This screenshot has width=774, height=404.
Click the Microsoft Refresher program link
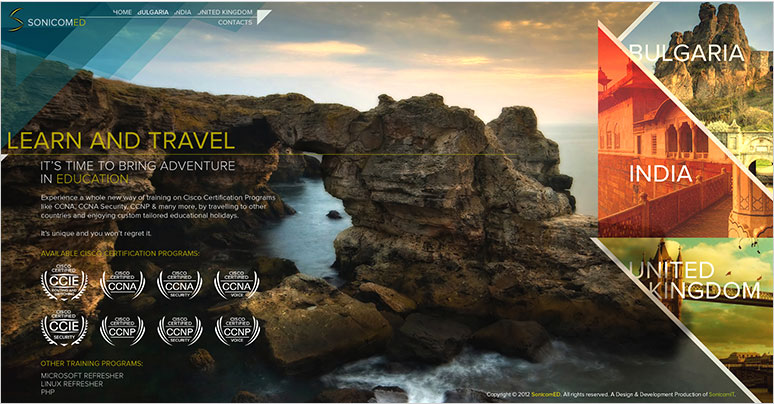tap(82, 375)
